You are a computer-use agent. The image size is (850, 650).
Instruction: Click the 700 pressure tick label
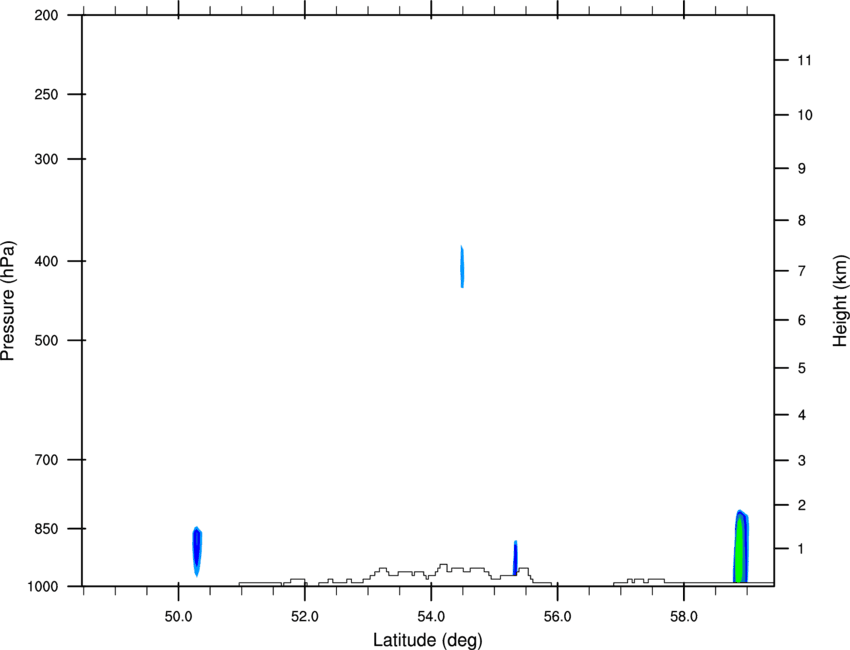pyautogui.click(x=47, y=460)
